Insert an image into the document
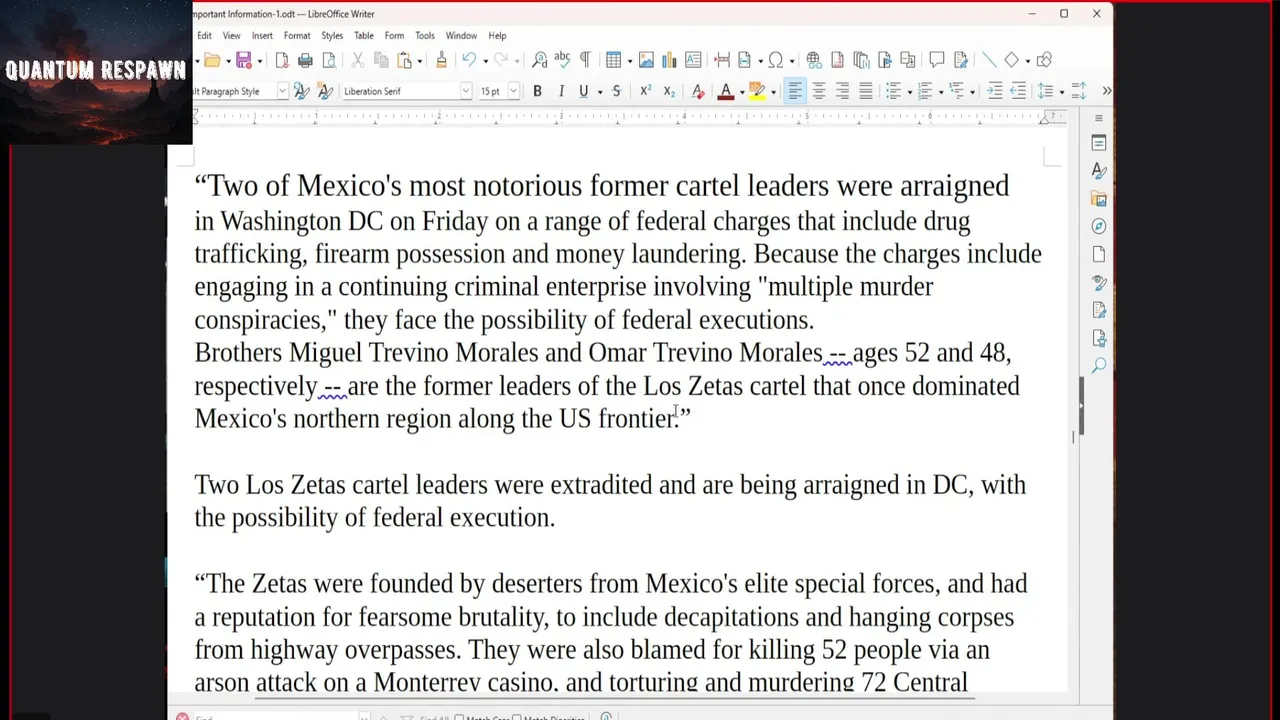The width and height of the screenshot is (1280, 720). click(x=646, y=60)
